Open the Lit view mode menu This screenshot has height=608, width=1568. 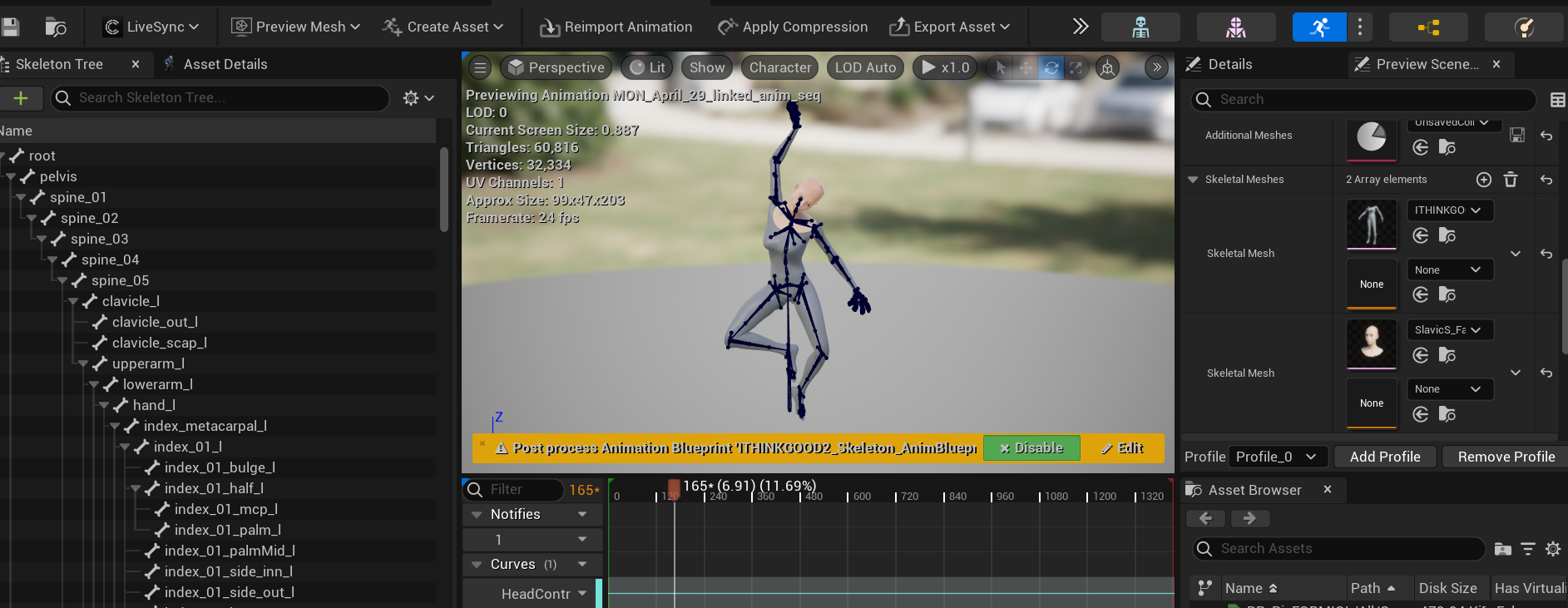[647, 67]
